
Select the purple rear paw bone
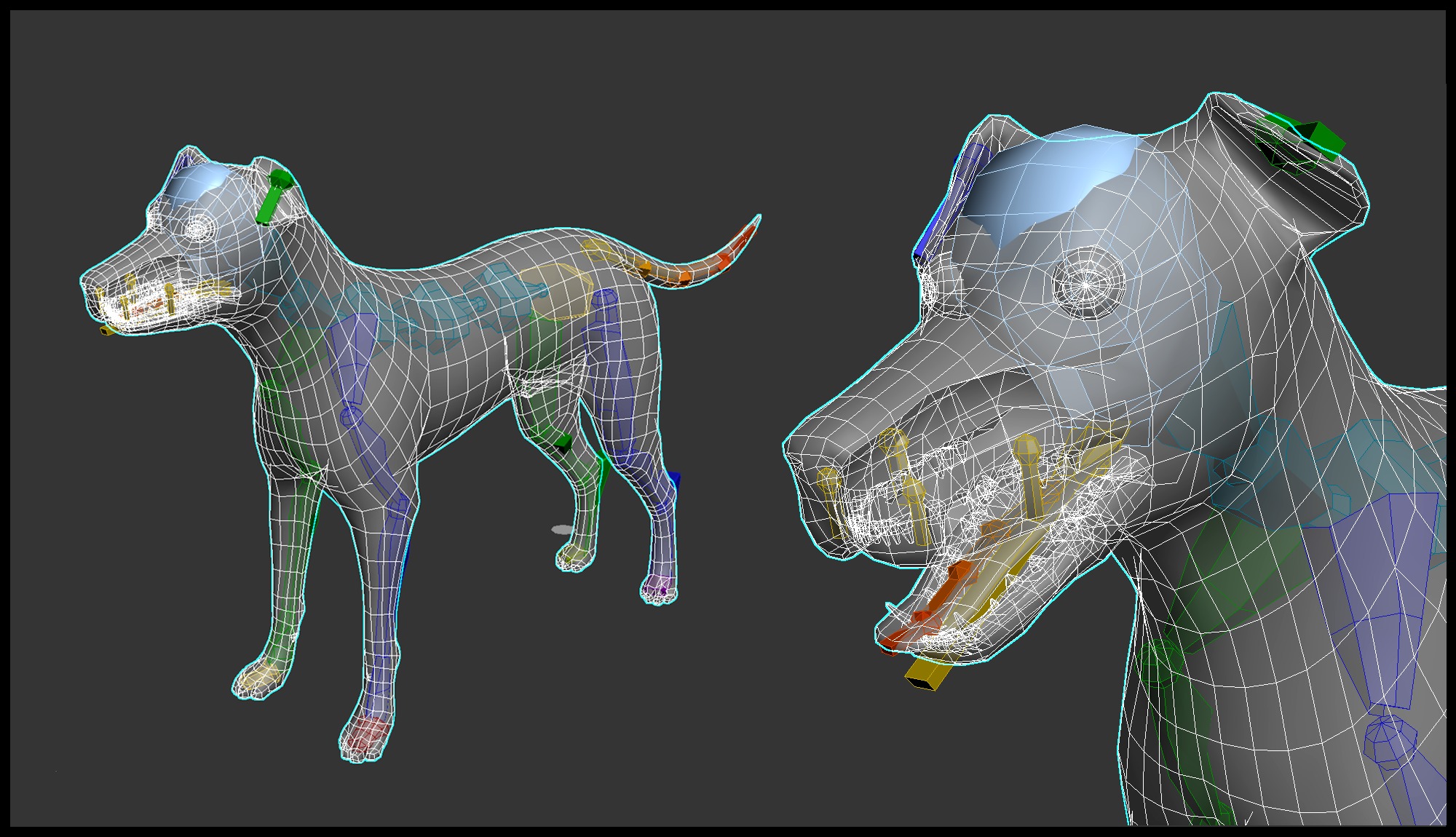[659, 586]
